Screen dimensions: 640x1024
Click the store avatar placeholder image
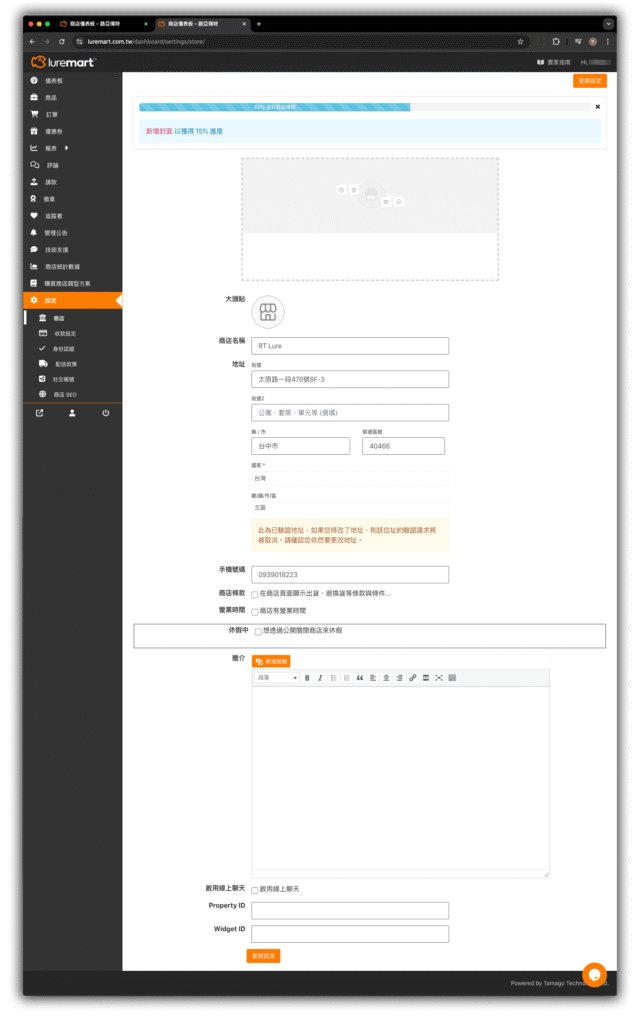(x=267, y=312)
